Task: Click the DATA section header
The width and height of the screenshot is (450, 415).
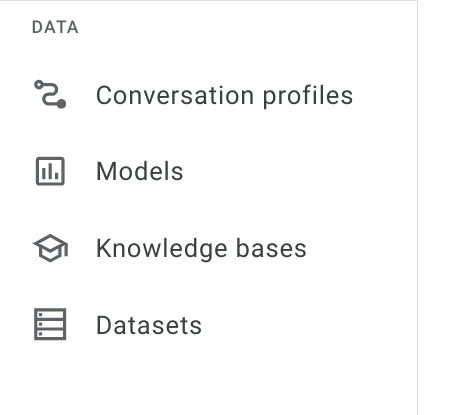Action: [x=55, y=27]
